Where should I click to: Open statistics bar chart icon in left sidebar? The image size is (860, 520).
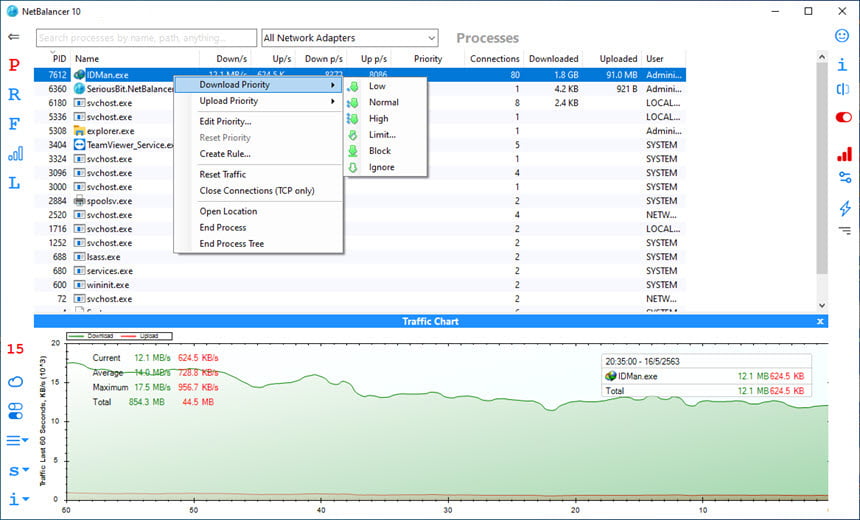[15, 153]
